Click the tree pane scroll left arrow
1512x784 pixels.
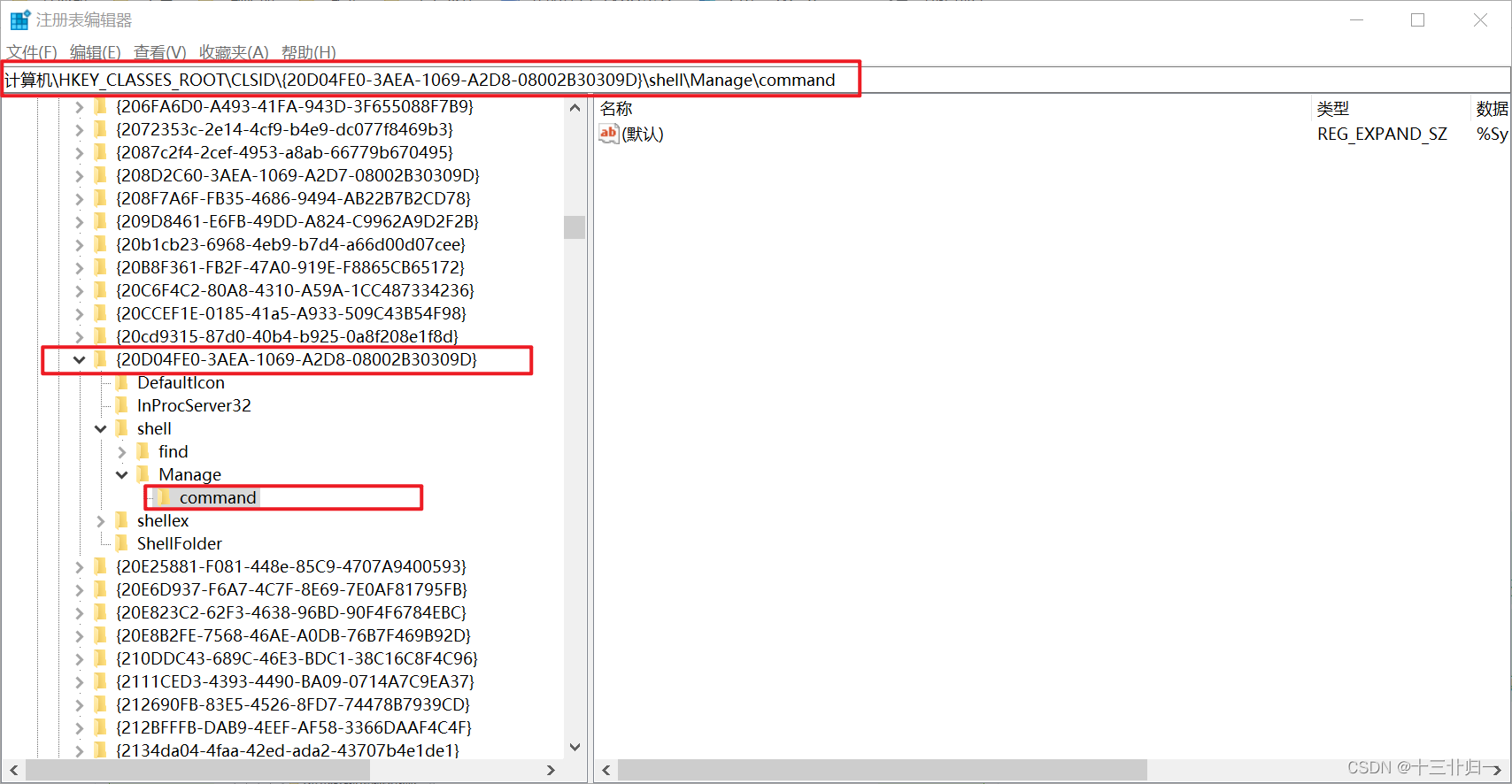13,770
